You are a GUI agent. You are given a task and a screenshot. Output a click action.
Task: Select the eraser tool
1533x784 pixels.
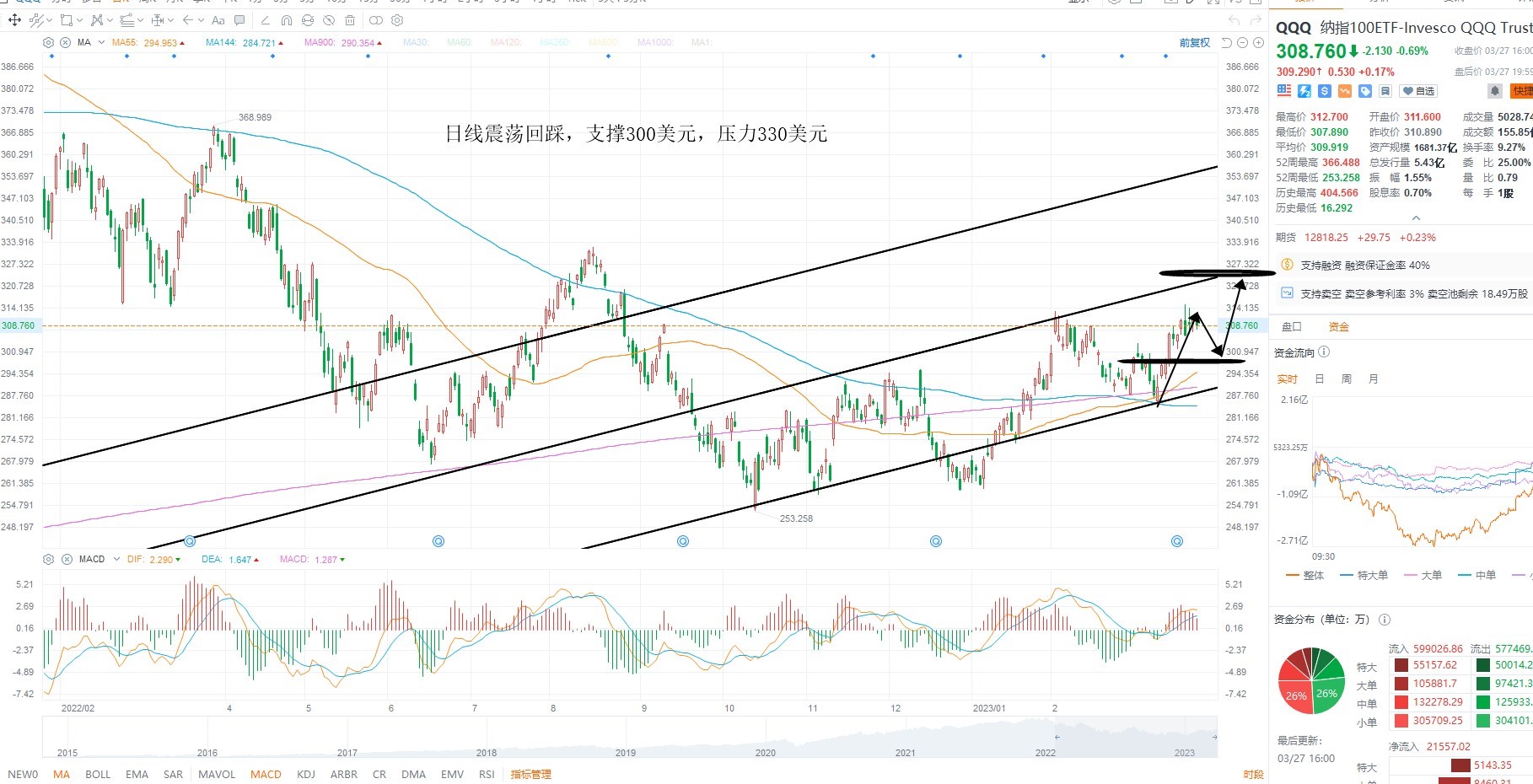coord(266,20)
